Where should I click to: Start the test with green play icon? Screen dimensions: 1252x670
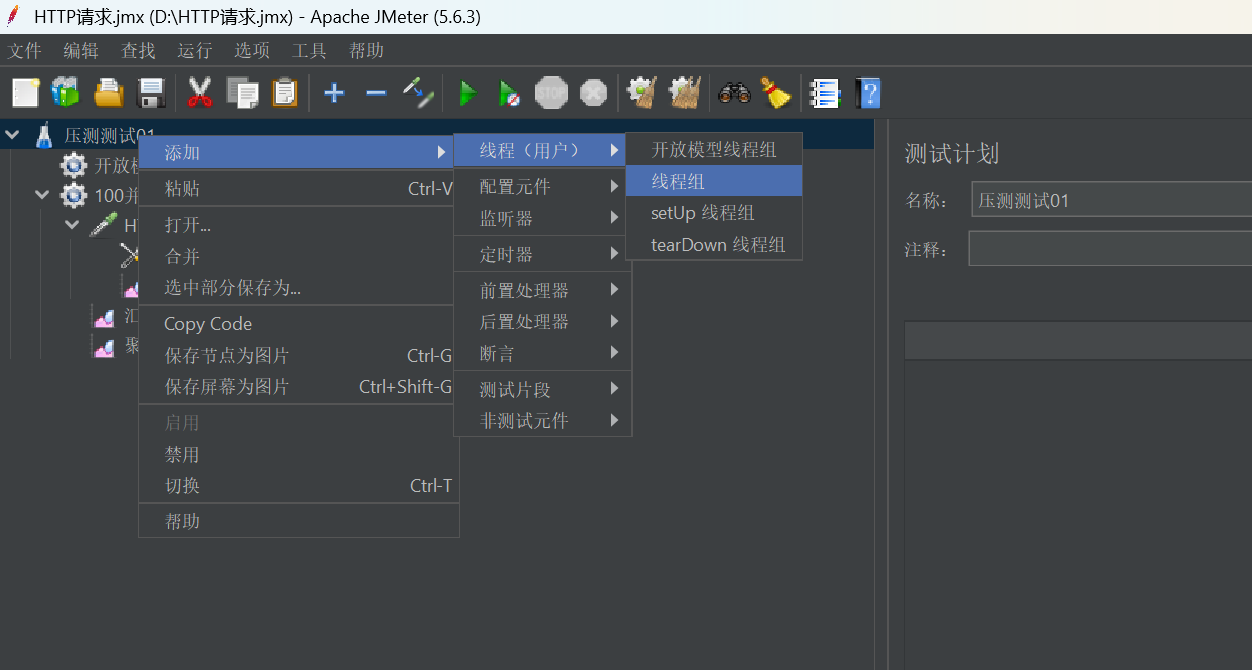[x=467, y=94]
